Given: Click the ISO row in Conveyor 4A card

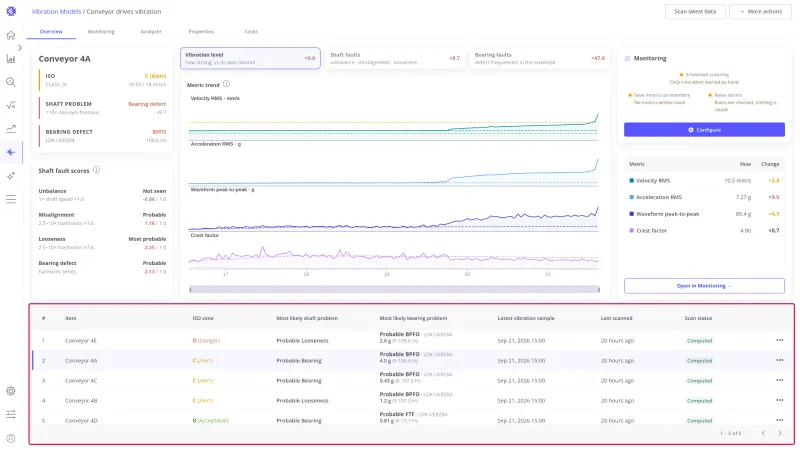Looking at the screenshot, I should (x=103, y=80).
